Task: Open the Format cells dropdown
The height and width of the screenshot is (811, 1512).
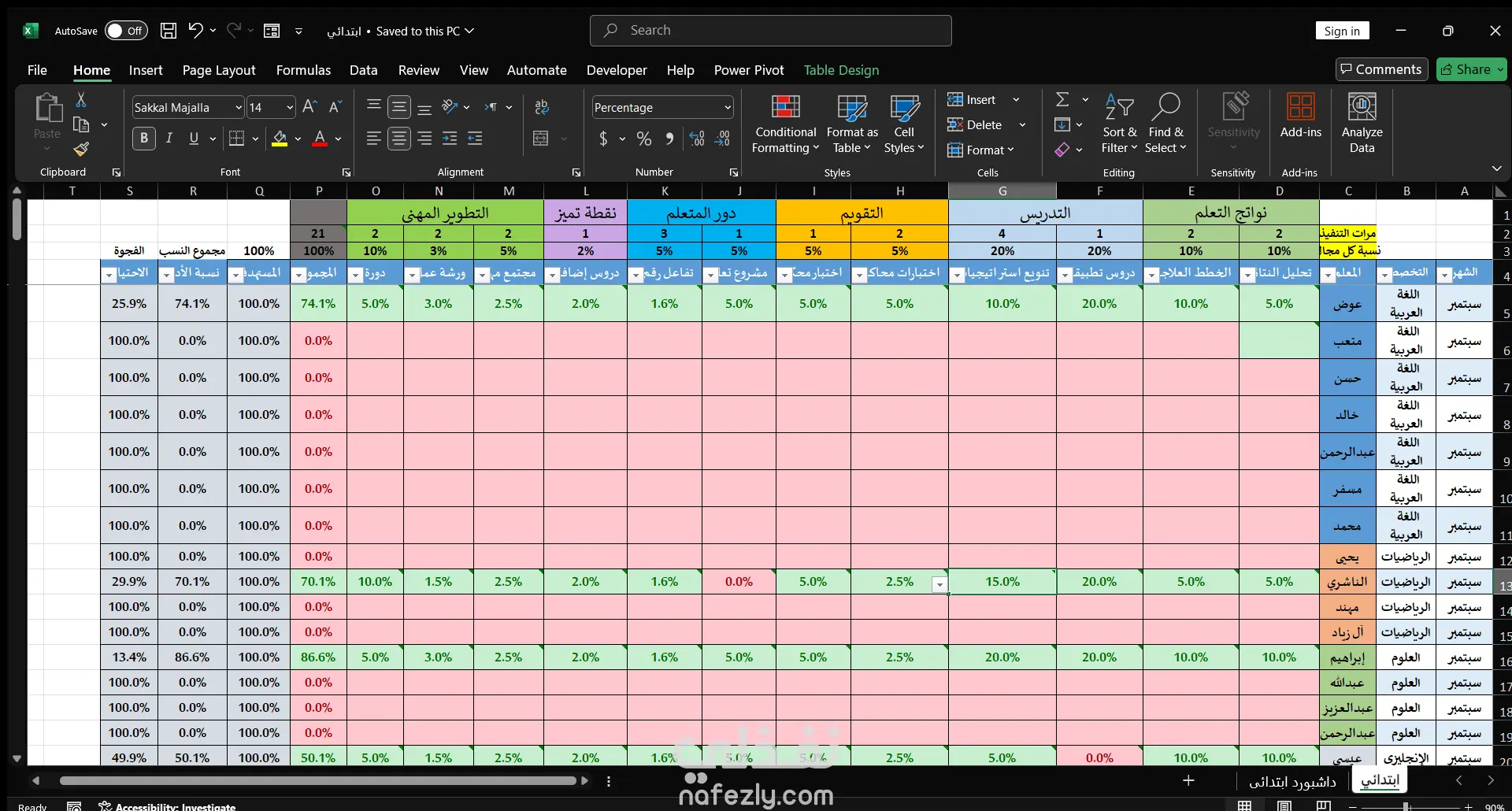Action: point(980,150)
